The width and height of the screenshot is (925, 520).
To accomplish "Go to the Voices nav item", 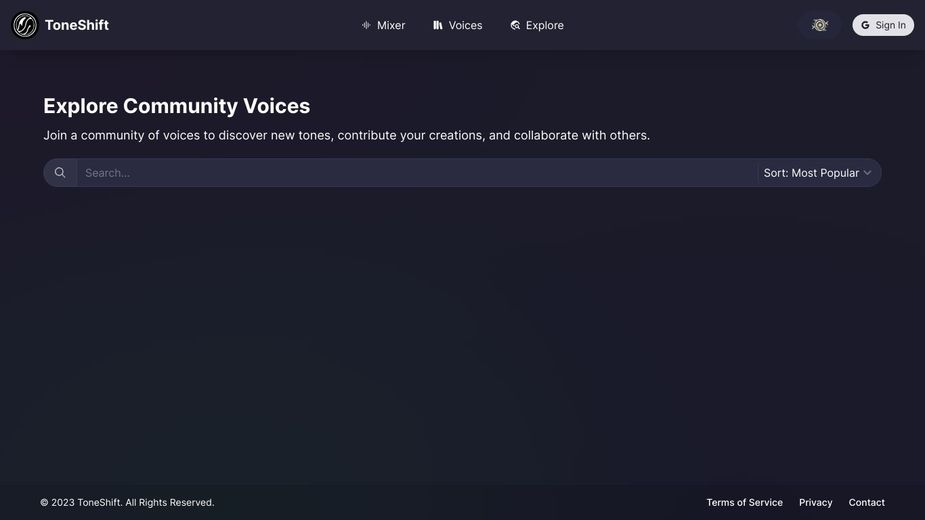I will point(458,25).
